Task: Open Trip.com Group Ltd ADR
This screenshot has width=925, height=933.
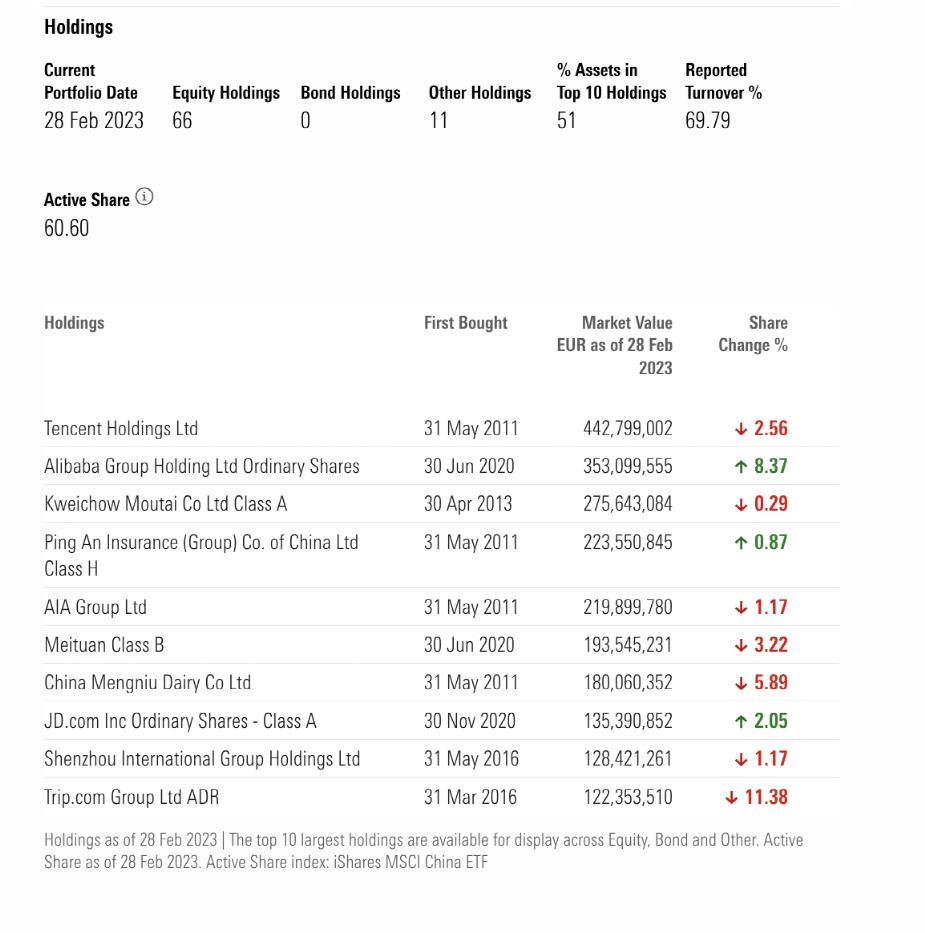Action: click(x=131, y=797)
